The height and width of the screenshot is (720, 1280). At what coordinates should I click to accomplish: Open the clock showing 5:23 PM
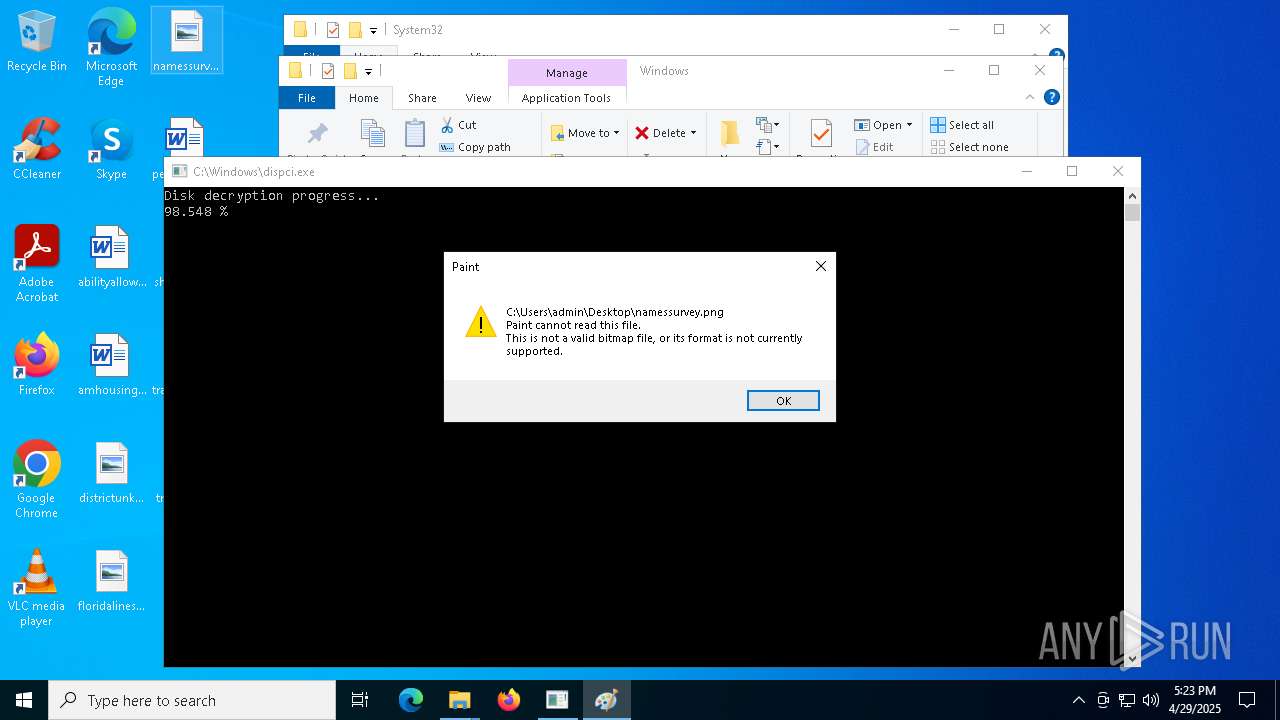pos(1195,700)
